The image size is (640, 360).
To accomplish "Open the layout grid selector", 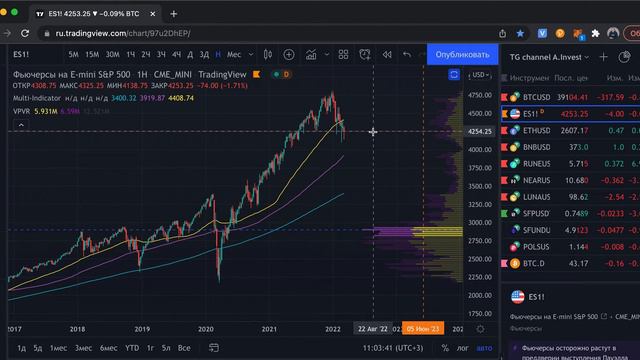I will [x=343, y=54].
